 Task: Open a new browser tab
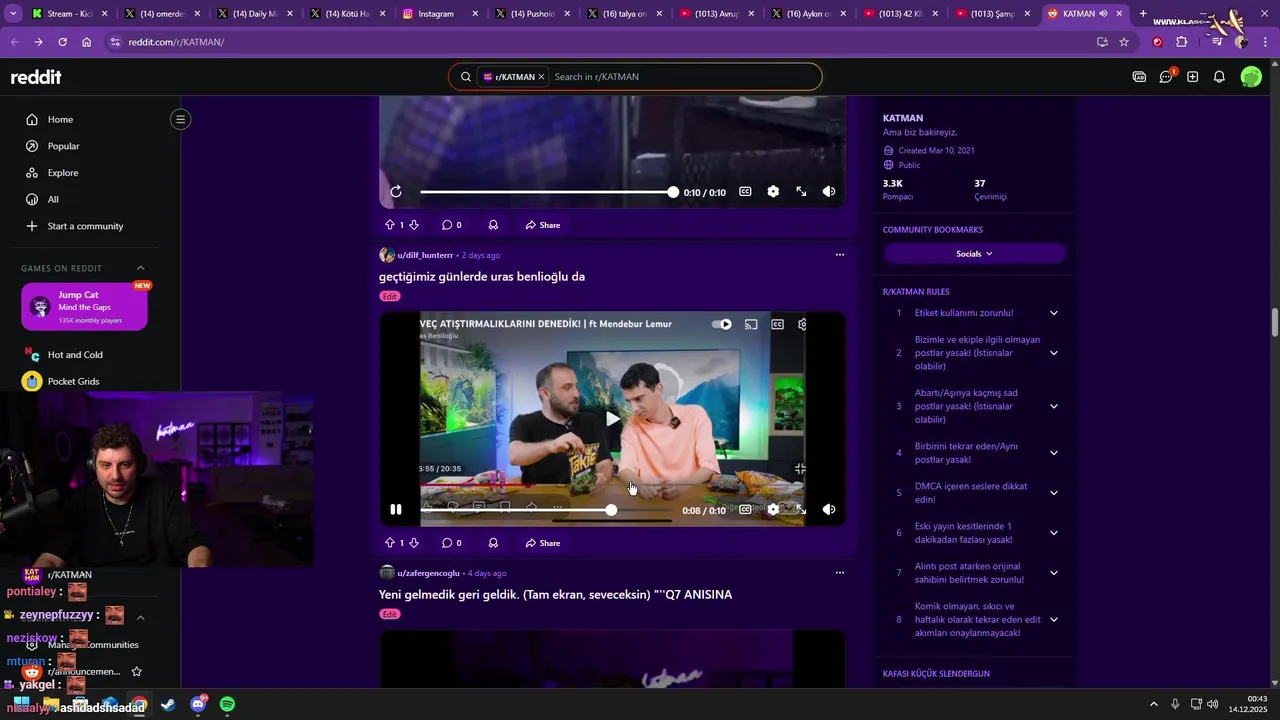pos(1143,14)
